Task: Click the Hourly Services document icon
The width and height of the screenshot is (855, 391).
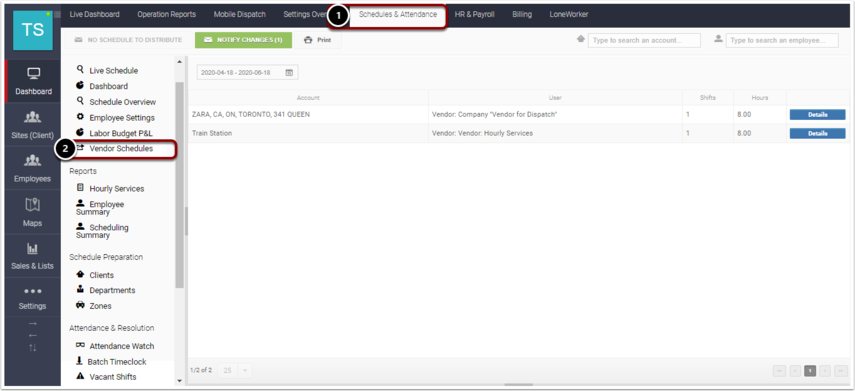Action: (80, 188)
